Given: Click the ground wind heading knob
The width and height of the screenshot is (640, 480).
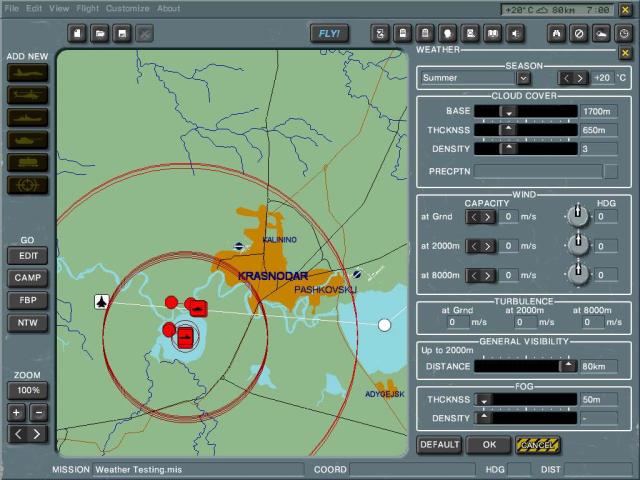Looking at the screenshot, I should [576, 216].
